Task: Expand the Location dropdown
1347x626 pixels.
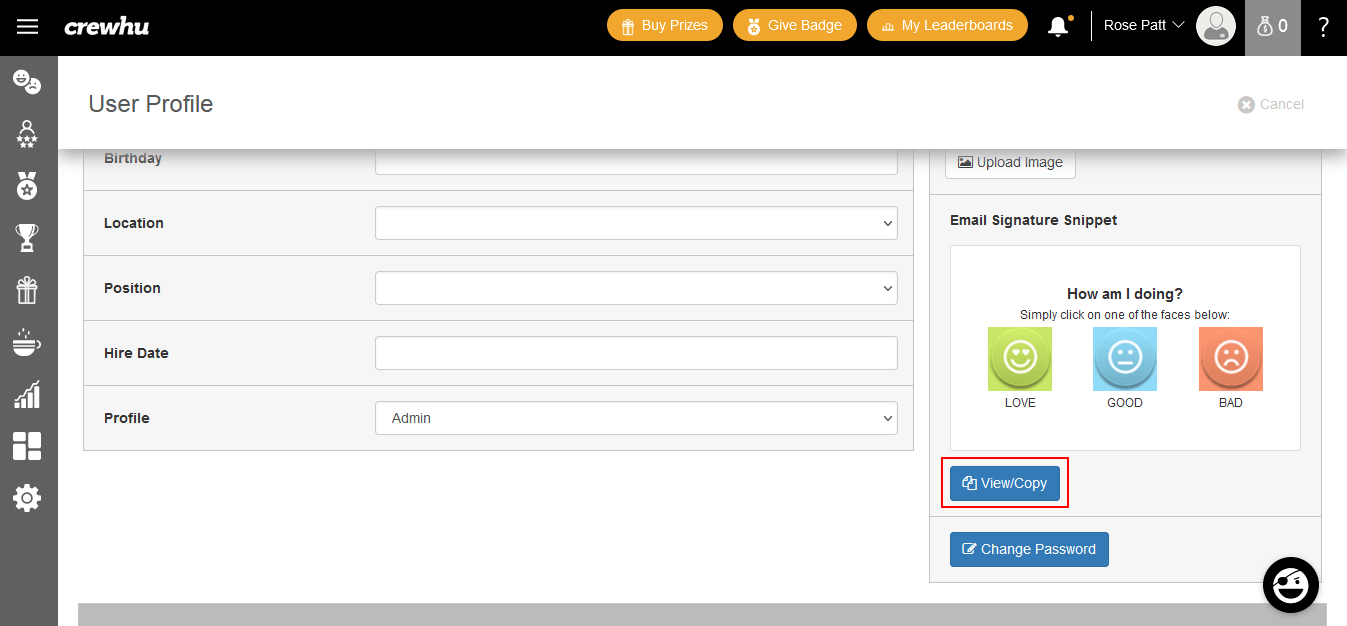Action: (x=636, y=223)
